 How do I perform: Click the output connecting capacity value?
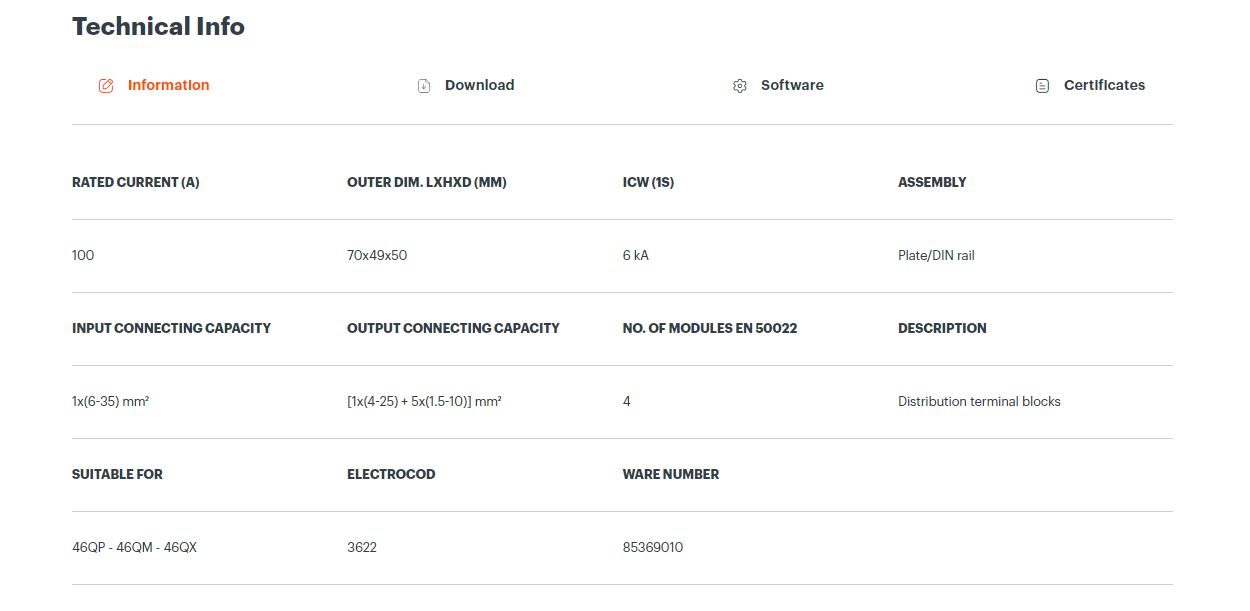[x=424, y=401]
